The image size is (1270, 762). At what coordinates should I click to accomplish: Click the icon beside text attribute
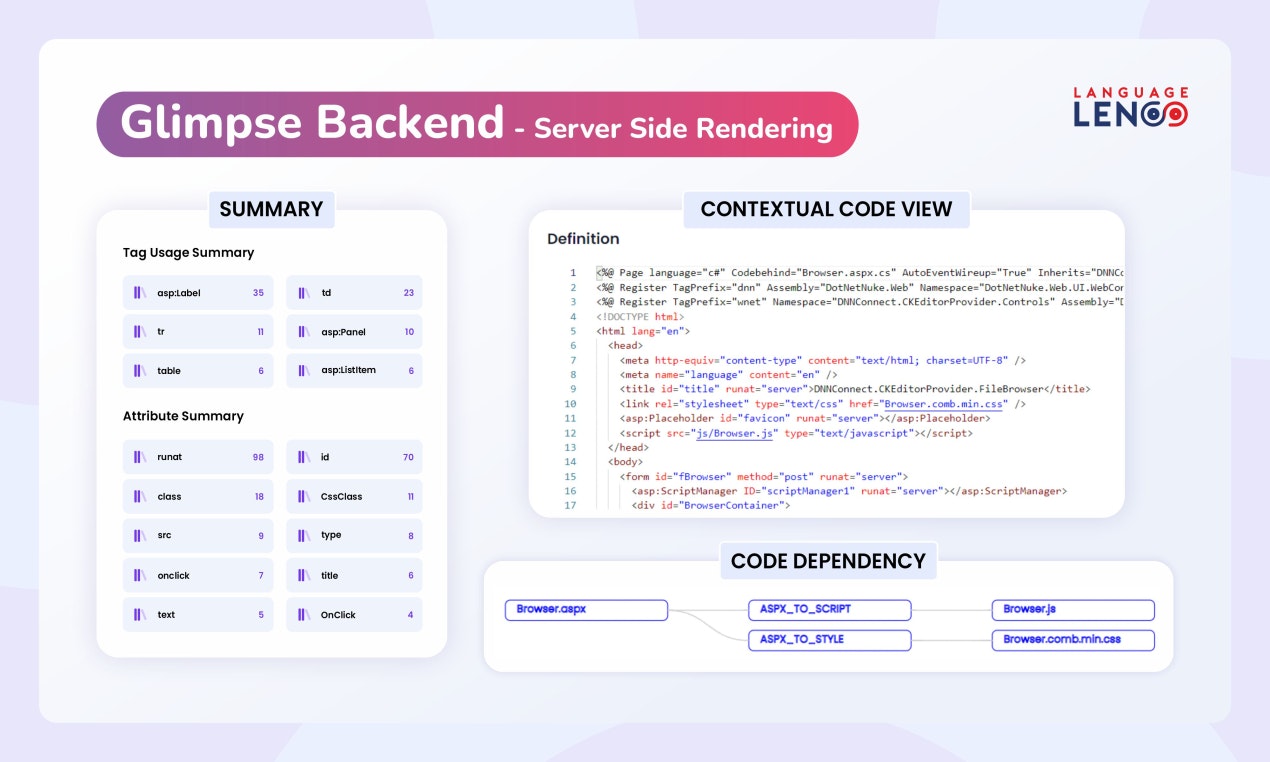click(140, 615)
